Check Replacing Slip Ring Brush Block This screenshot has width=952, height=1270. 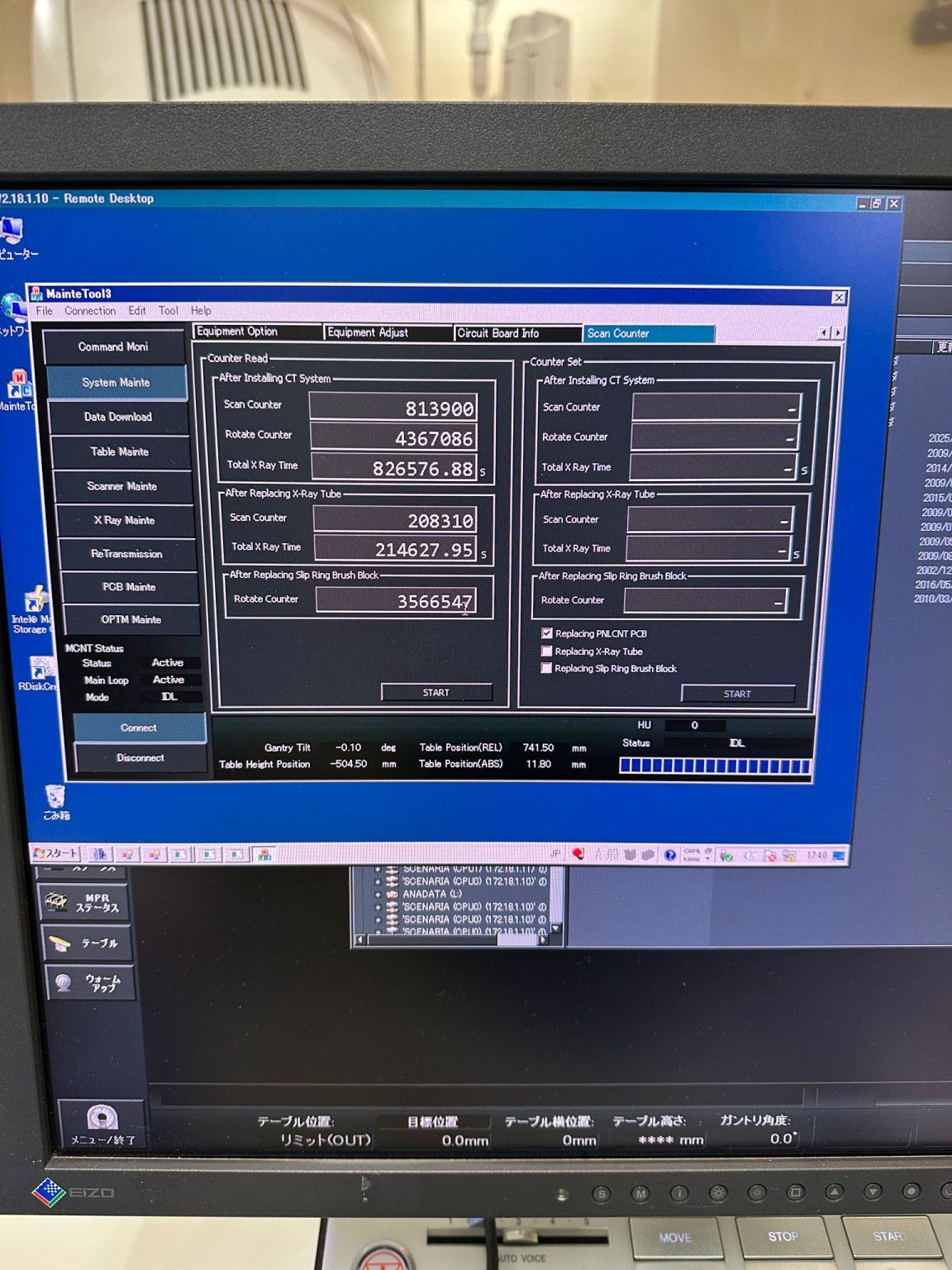coord(546,668)
